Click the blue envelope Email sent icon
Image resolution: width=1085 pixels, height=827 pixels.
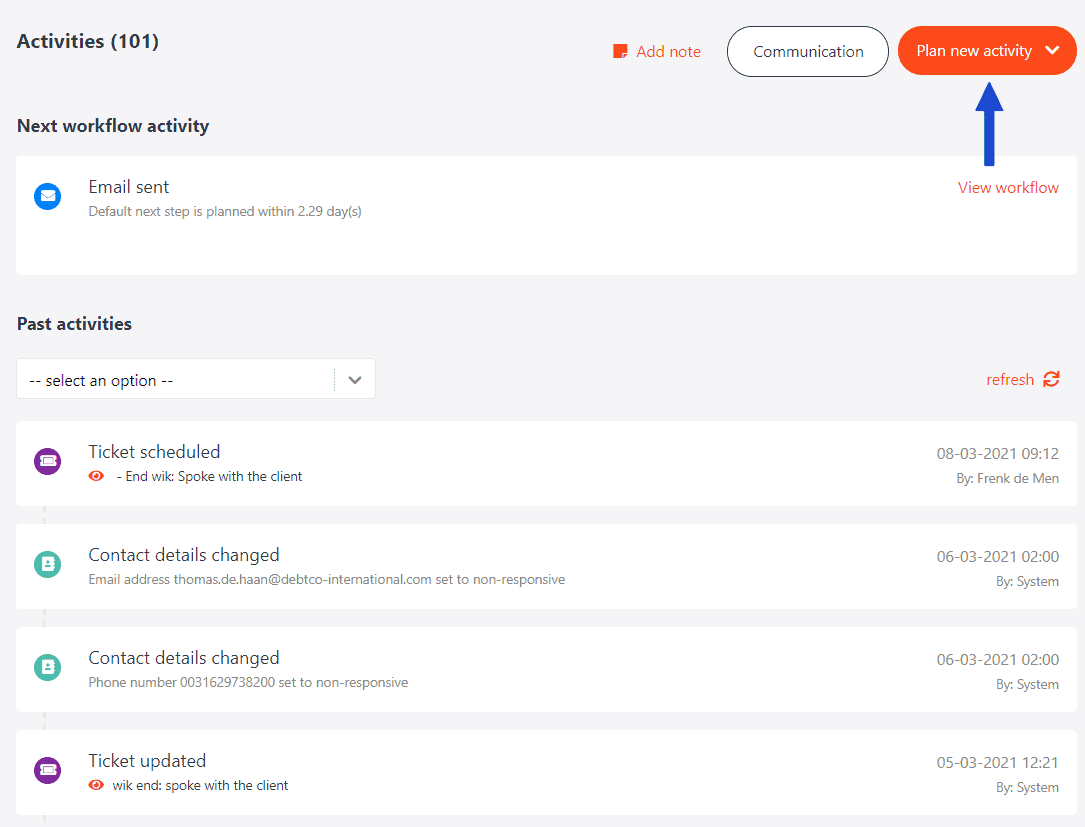48,197
